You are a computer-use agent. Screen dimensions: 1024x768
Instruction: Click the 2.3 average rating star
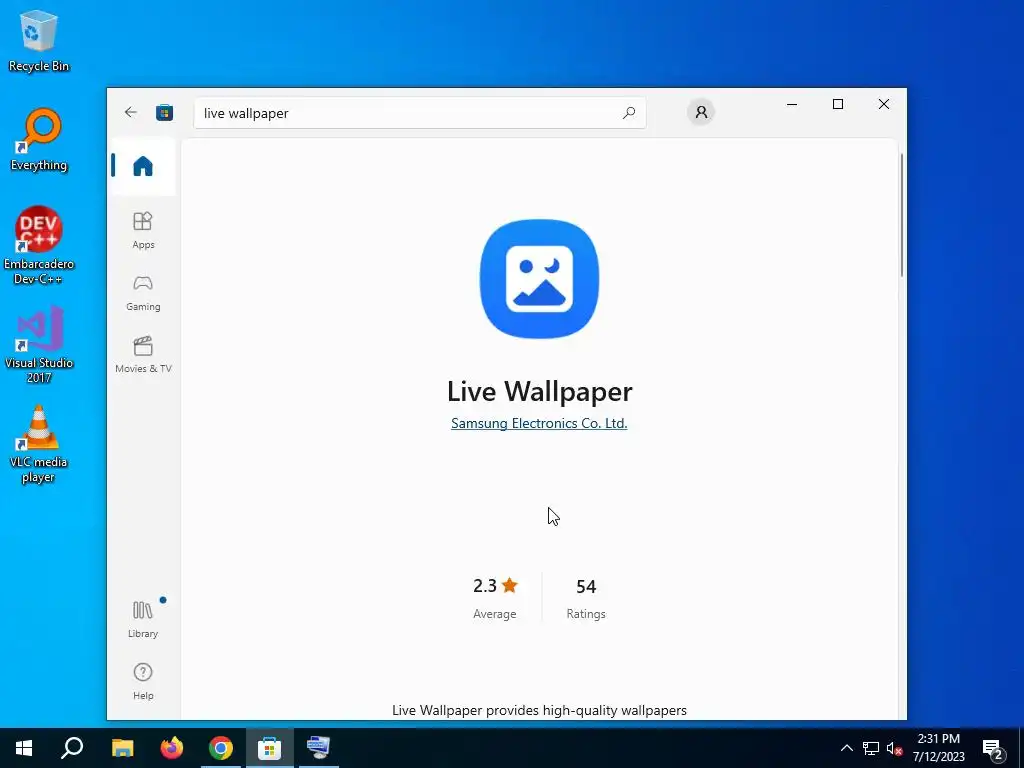point(510,585)
